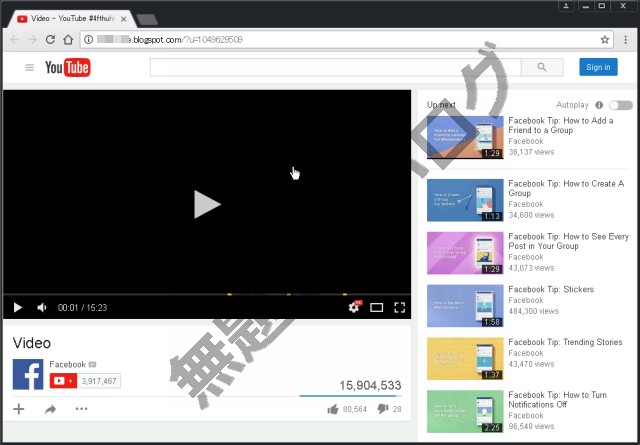
Task: Open the More three-dot options
Action: 82,409
